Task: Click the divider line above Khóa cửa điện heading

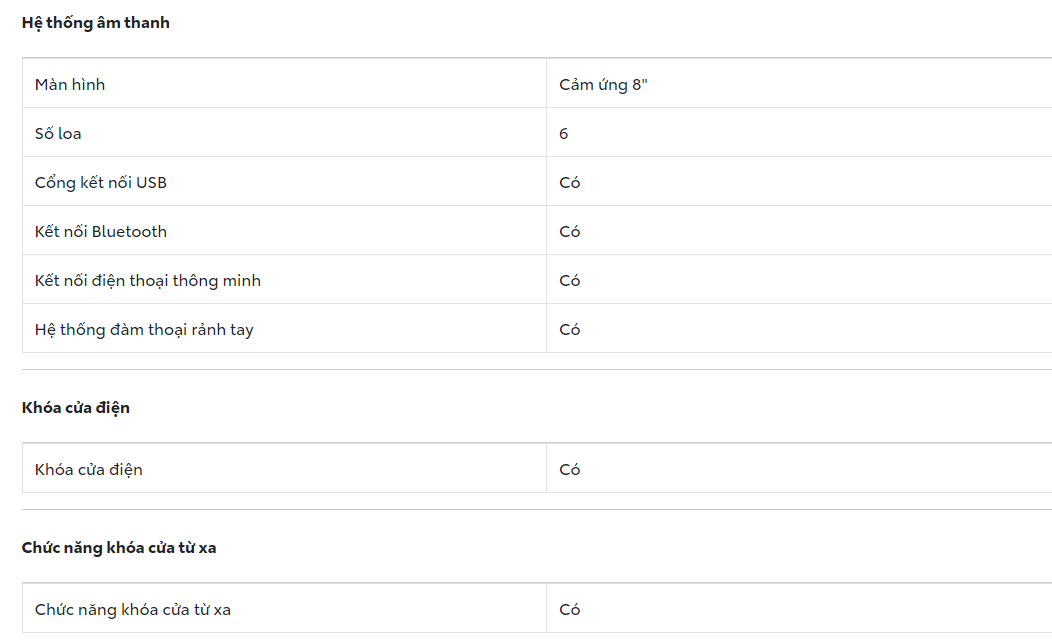Action: click(x=536, y=370)
